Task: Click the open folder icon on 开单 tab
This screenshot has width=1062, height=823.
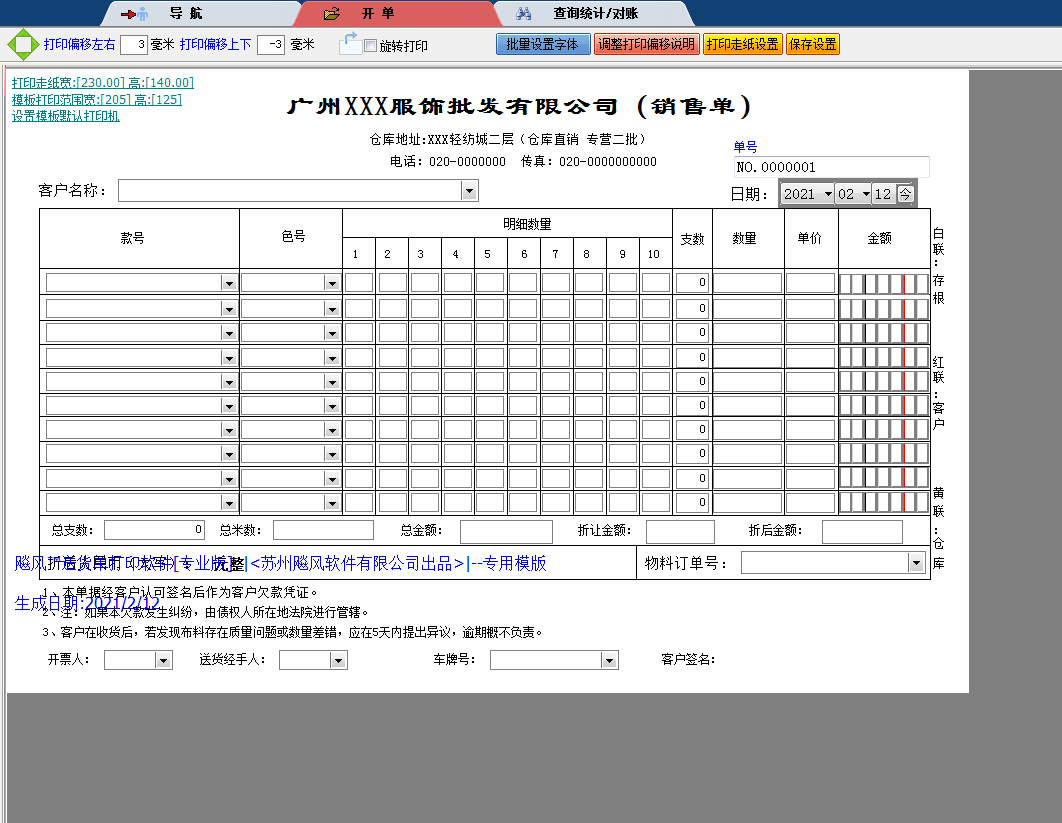Action: [x=333, y=14]
